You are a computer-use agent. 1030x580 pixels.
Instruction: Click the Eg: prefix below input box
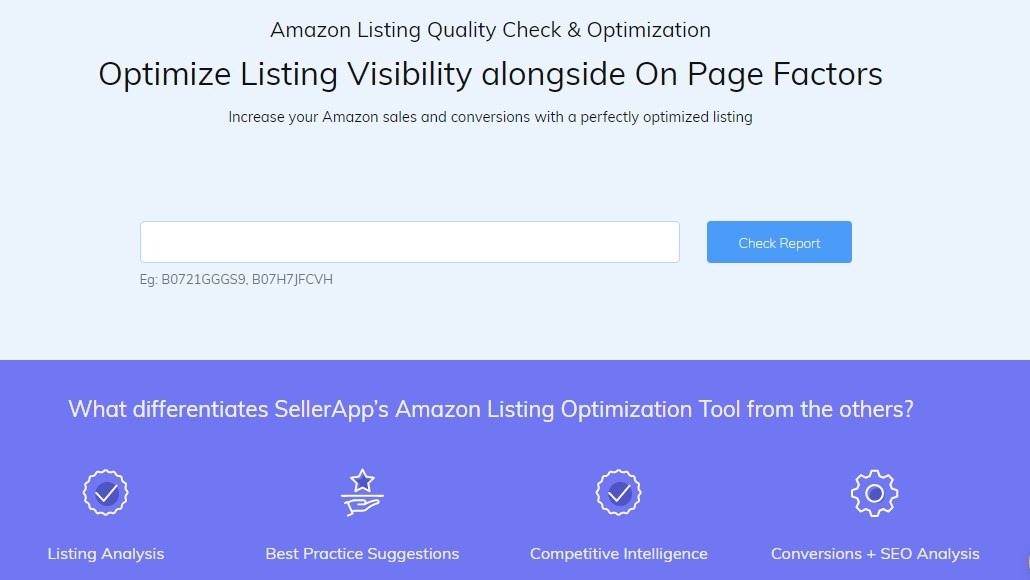149,280
